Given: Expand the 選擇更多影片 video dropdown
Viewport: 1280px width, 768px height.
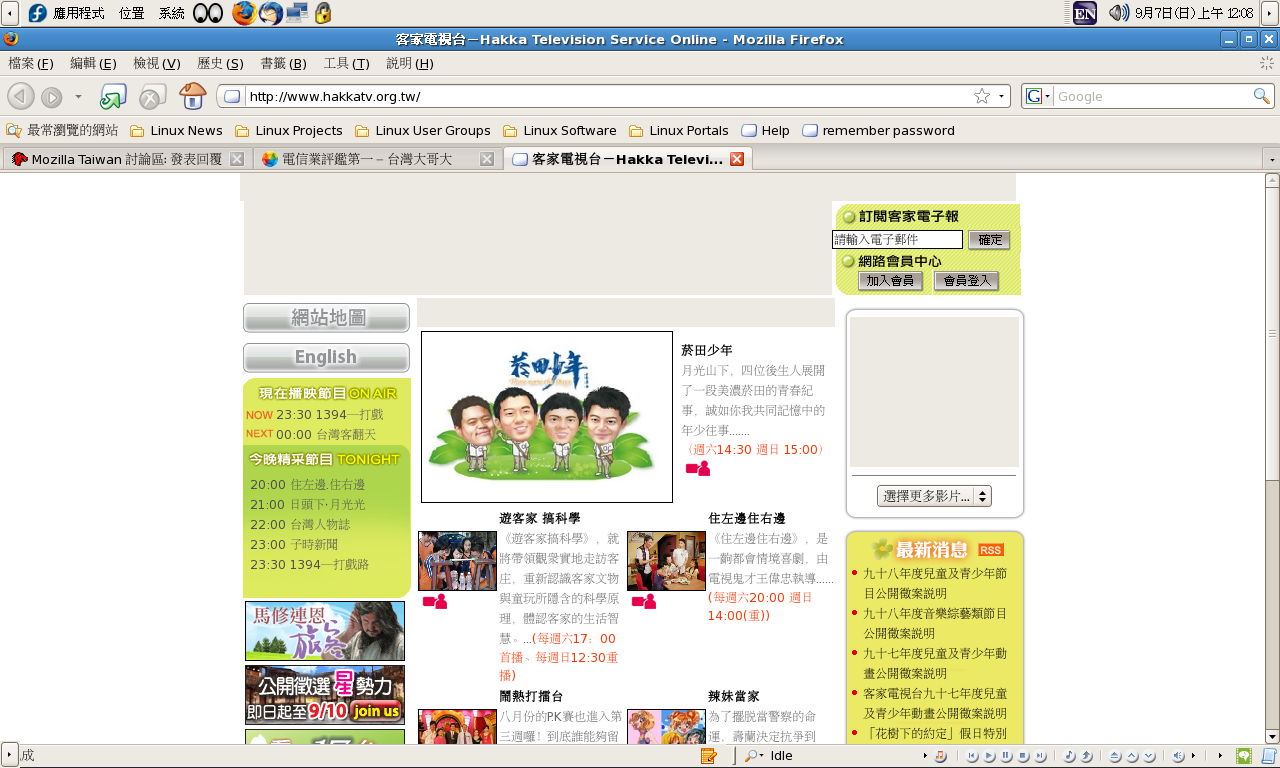Looking at the screenshot, I should pyautogui.click(x=934, y=496).
